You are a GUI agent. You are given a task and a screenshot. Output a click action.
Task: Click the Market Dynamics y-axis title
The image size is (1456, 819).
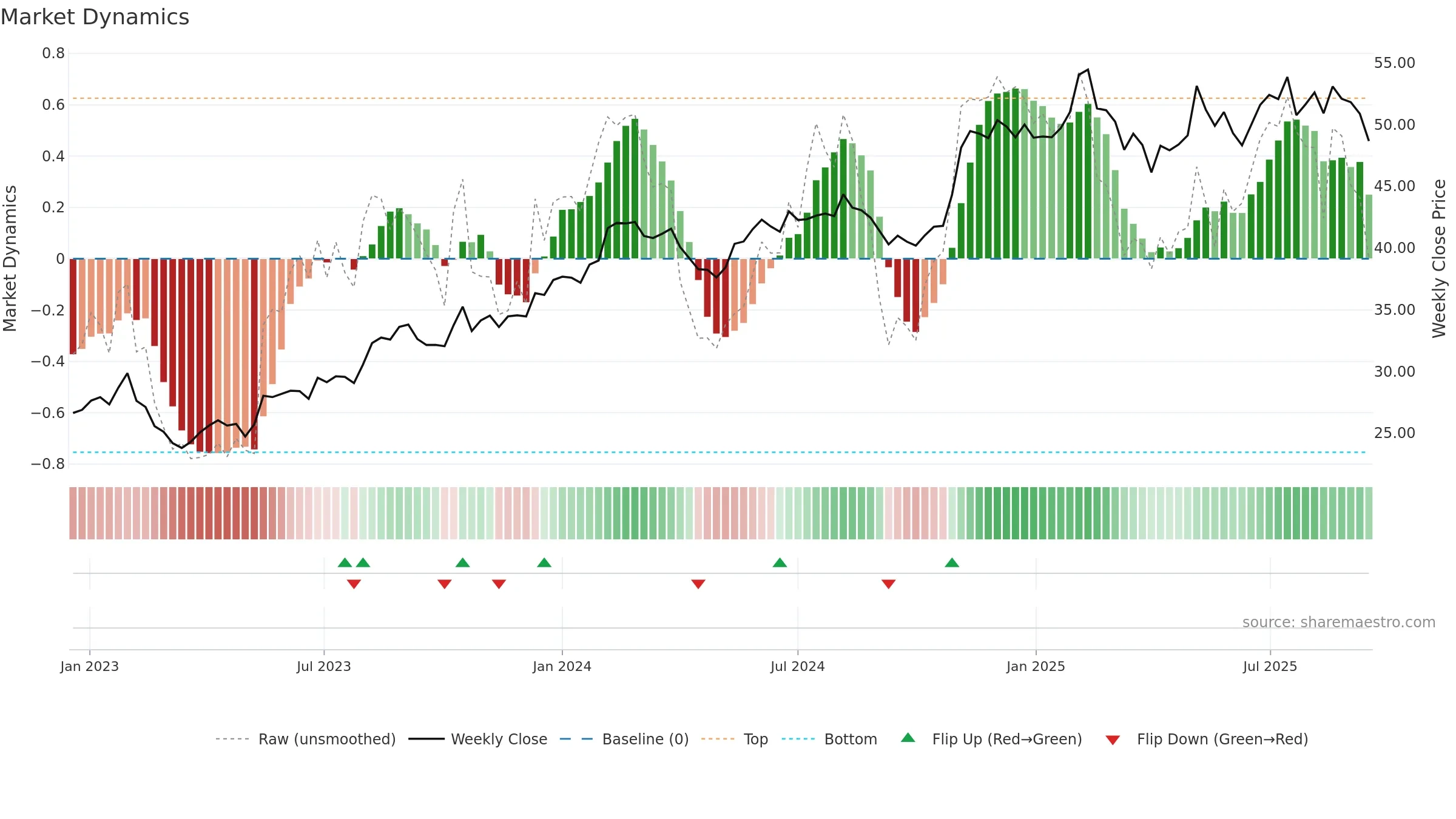click(x=10, y=258)
